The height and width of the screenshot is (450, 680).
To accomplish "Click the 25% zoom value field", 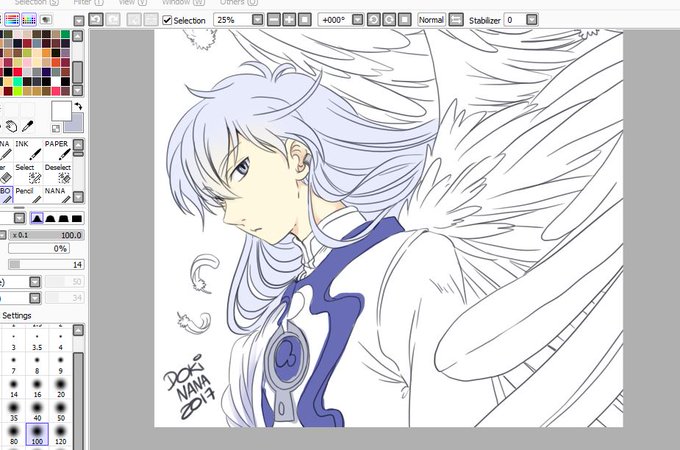I will point(232,20).
